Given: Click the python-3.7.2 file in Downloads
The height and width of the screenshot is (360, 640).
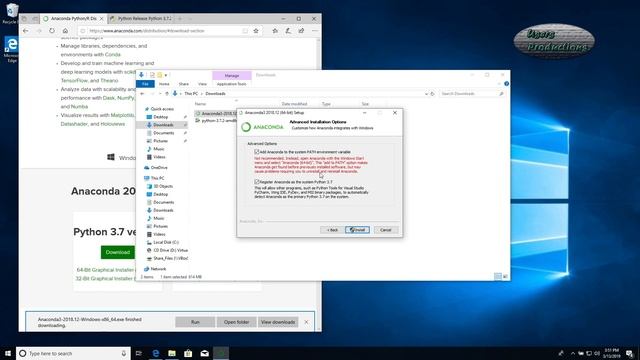Looking at the screenshot, I should 216,121.
